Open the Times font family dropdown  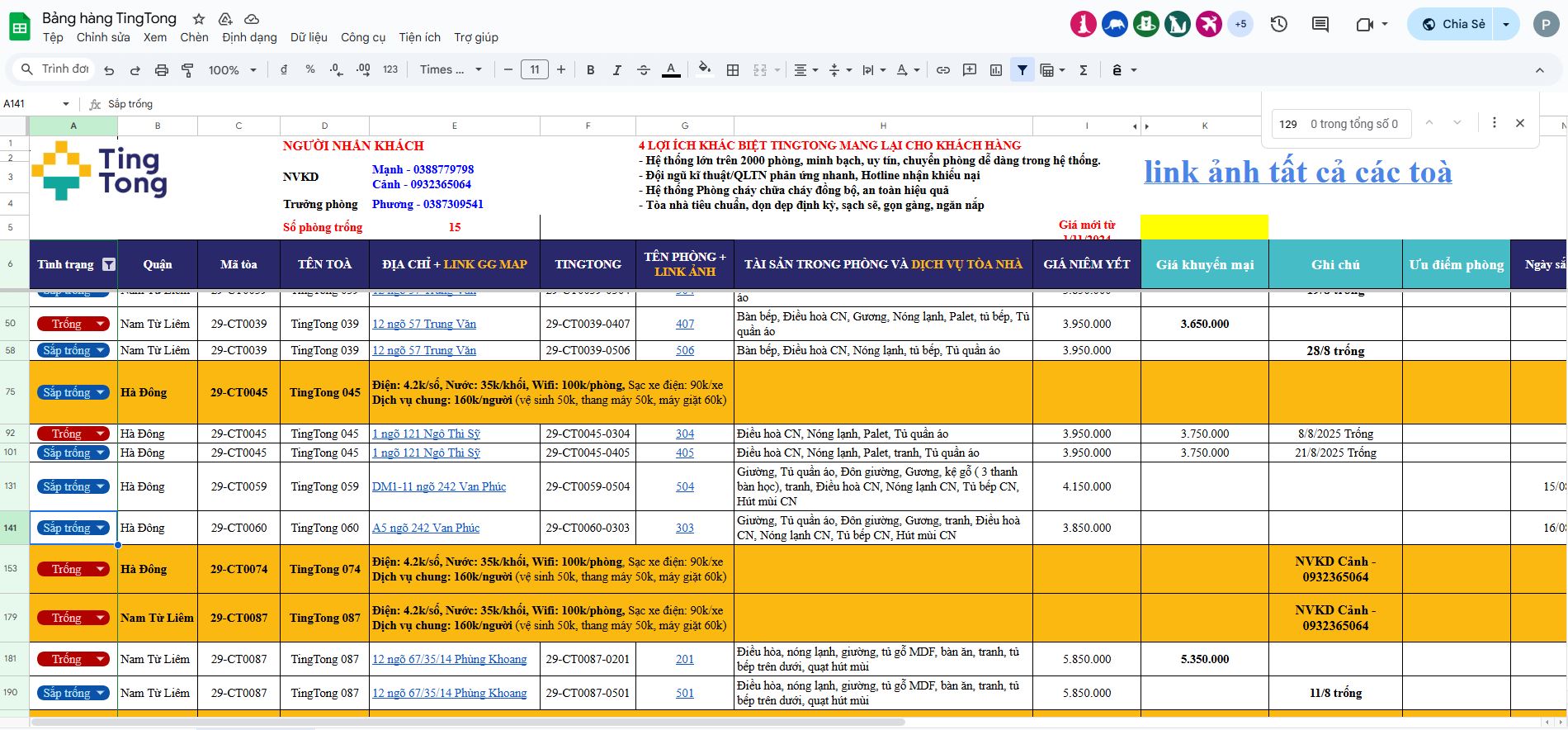(x=451, y=70)
